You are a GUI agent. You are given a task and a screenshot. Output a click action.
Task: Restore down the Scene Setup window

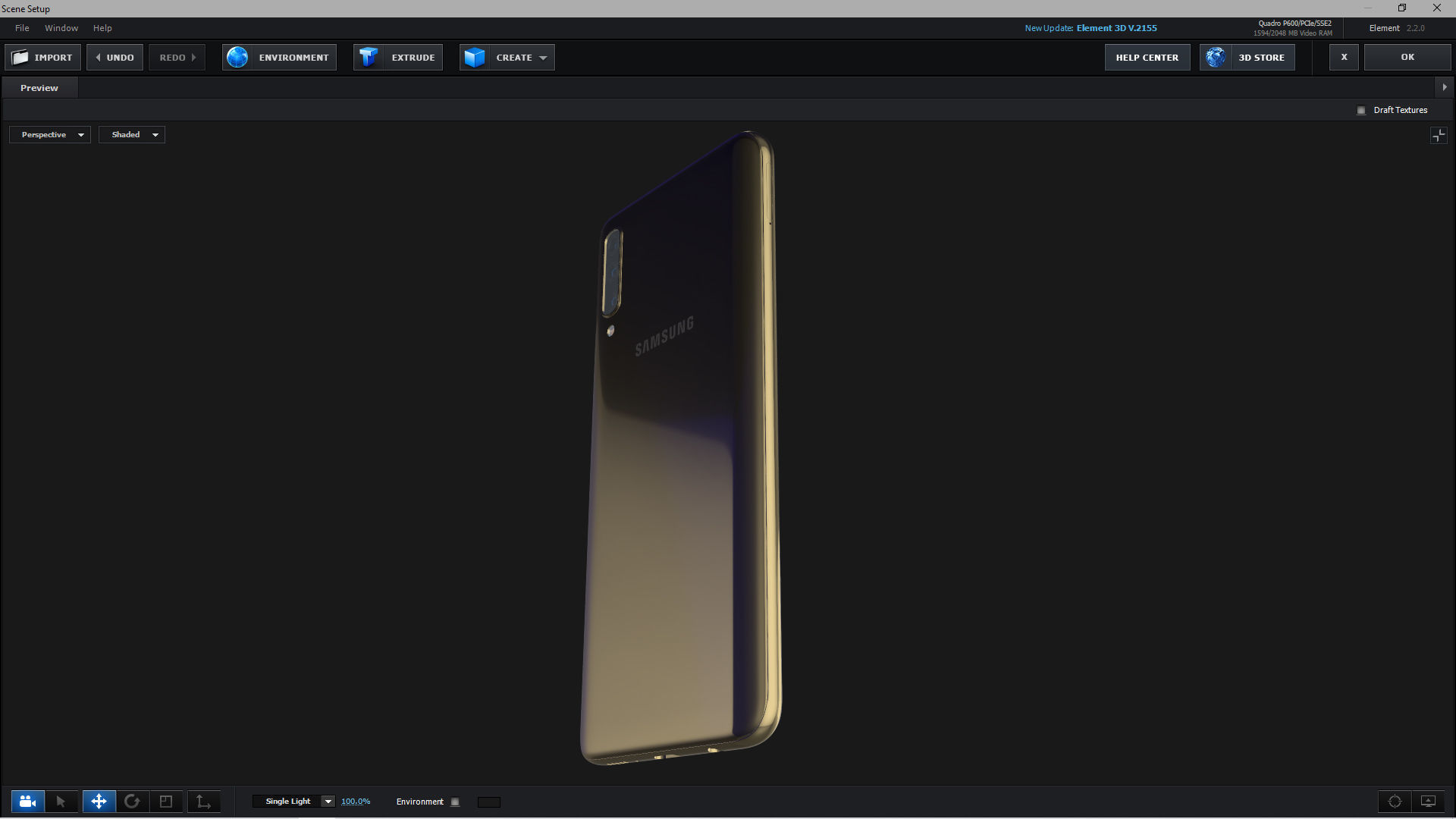coord(1402,8)
